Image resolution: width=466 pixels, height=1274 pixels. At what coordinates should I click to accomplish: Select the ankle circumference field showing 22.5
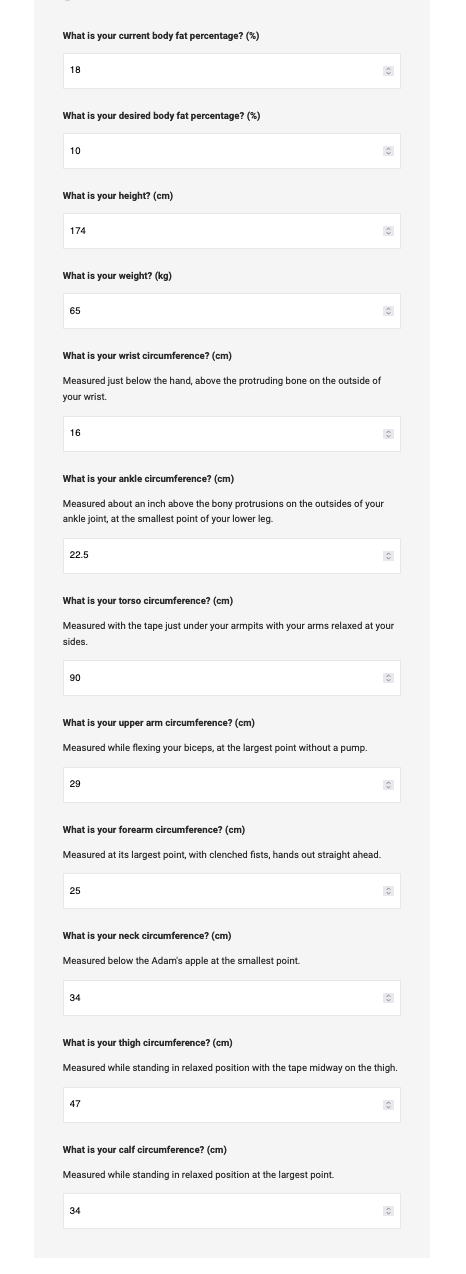[x=231, y=556]
